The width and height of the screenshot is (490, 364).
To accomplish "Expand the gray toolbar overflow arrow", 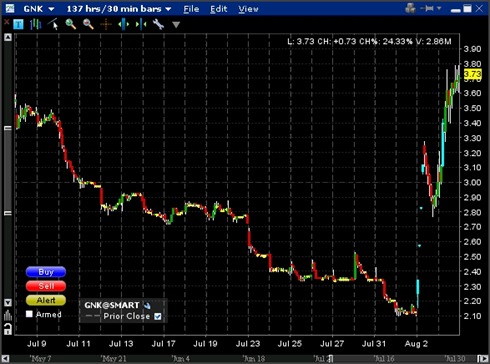I will [x=176, y=25].
